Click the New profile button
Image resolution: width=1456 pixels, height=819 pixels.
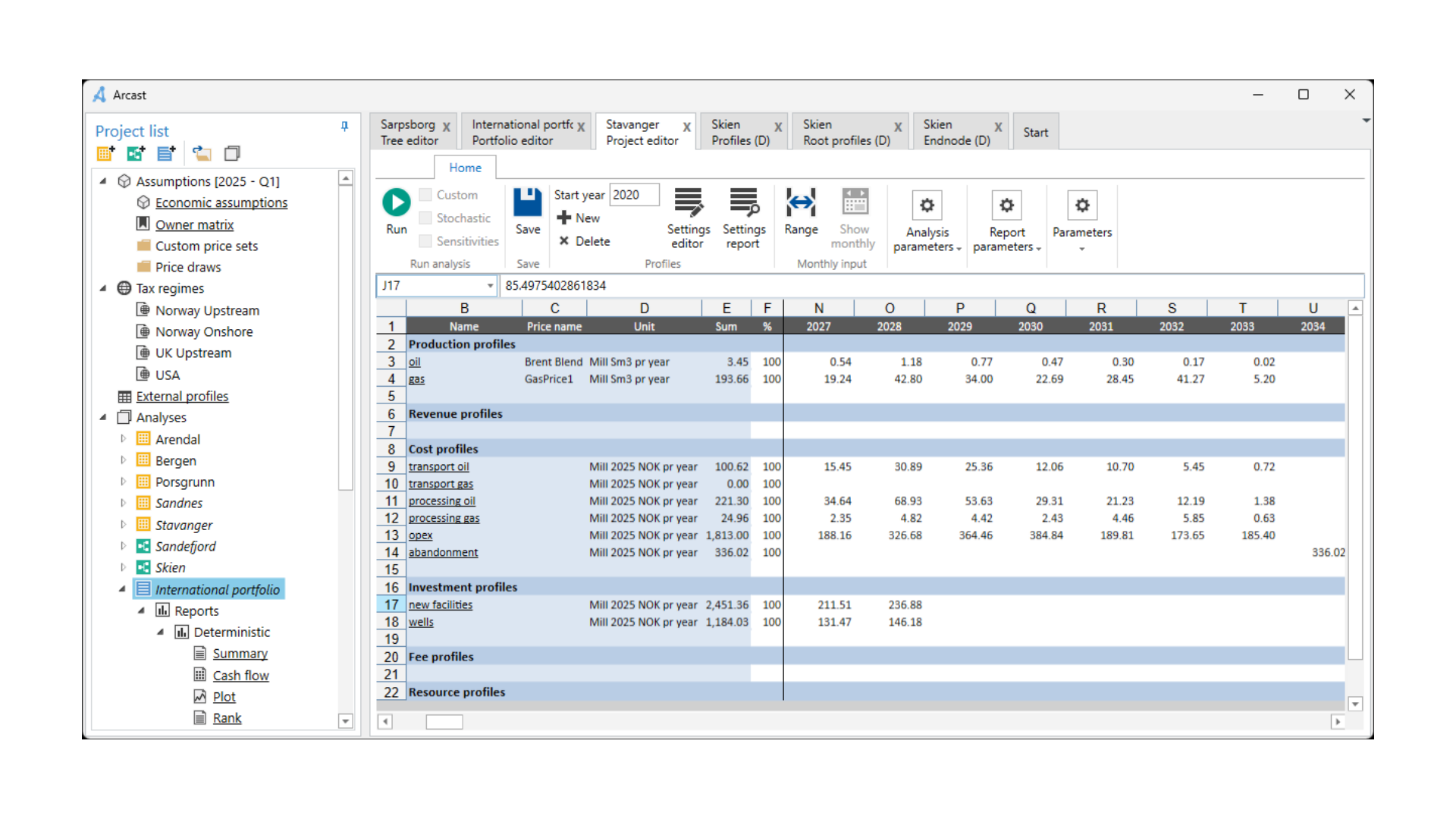pyautogui.click(x=579, y=218)
